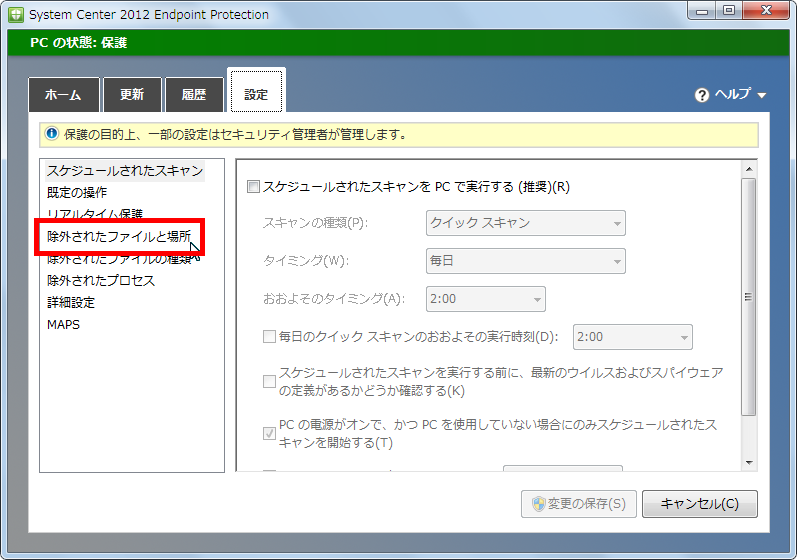Image resolution: width=797 pixels, height=560 pixels.
Task: Click the おおよそのタイミング(A): label
Action: coord(333,299)
